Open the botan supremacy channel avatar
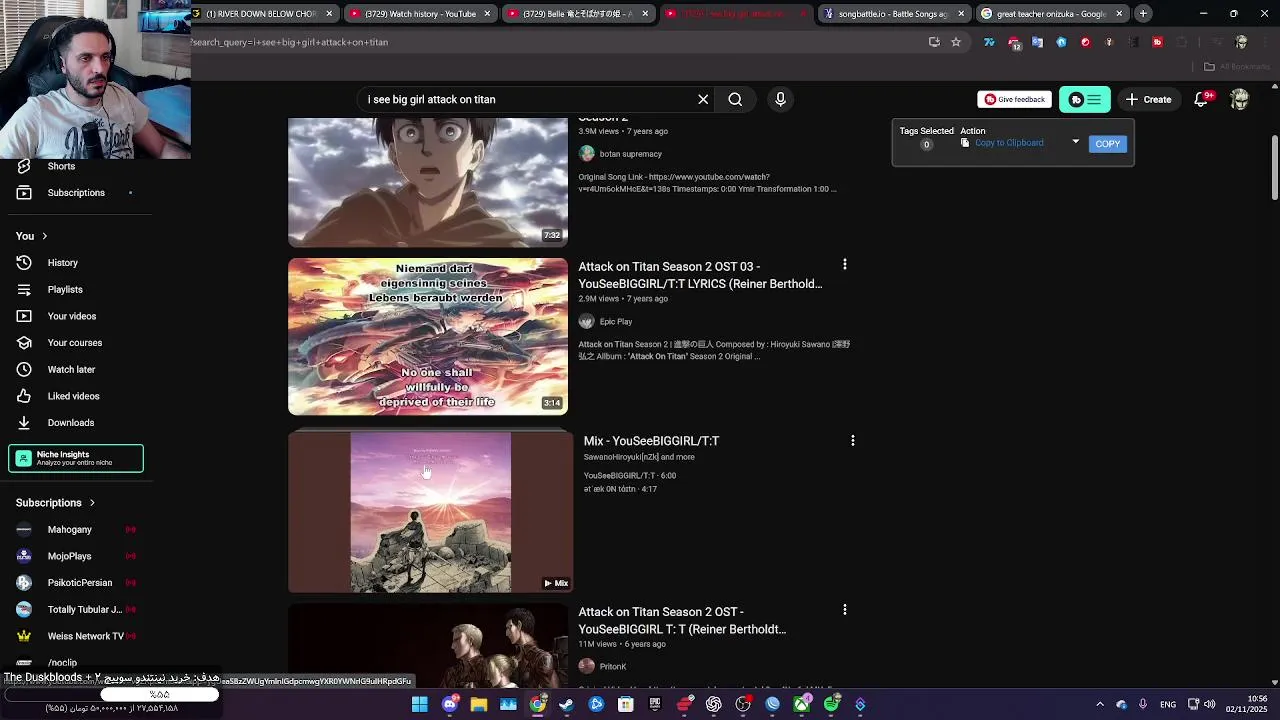The image size is (1280, 720). click(587, 153)
